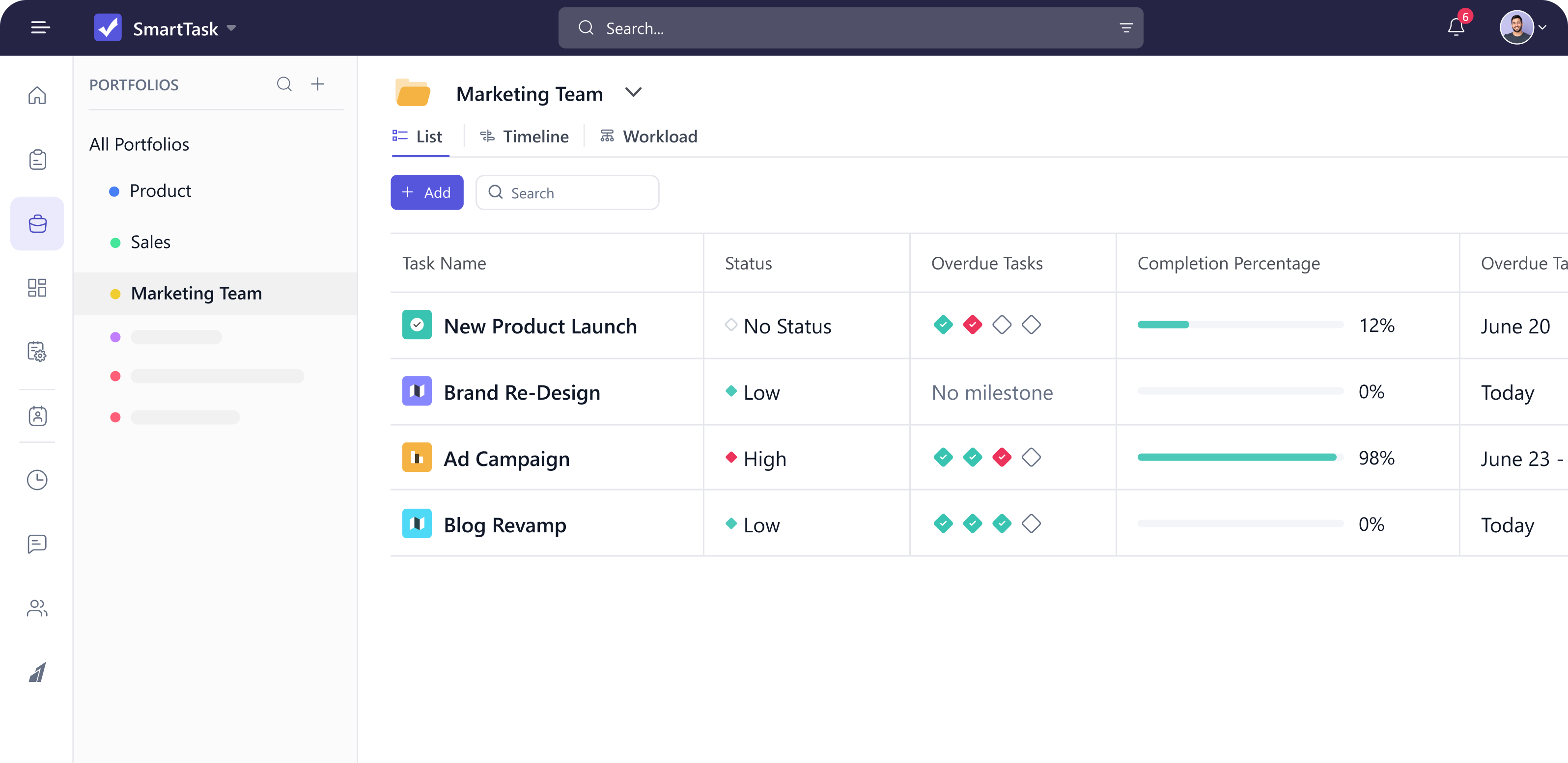Open the Tasks clipboard icon in sidebar
Screen dimensions: 1568x763
37,160
